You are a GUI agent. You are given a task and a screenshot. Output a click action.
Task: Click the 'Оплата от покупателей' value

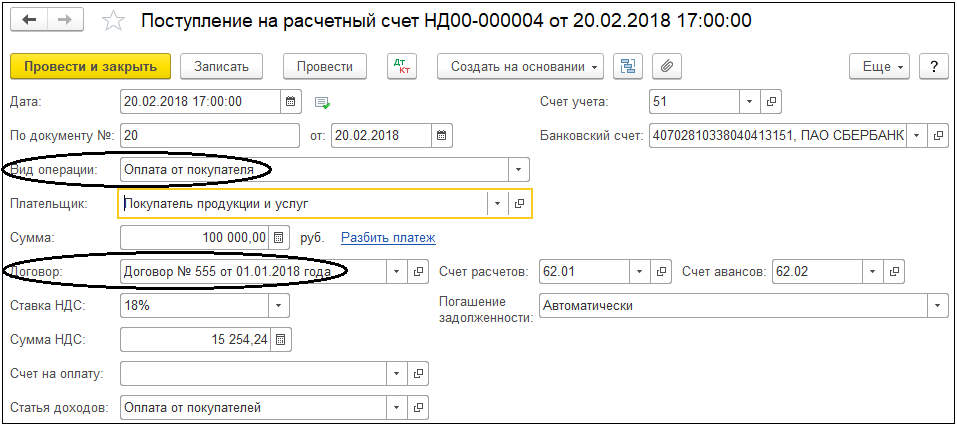click(x=193, y=407)
